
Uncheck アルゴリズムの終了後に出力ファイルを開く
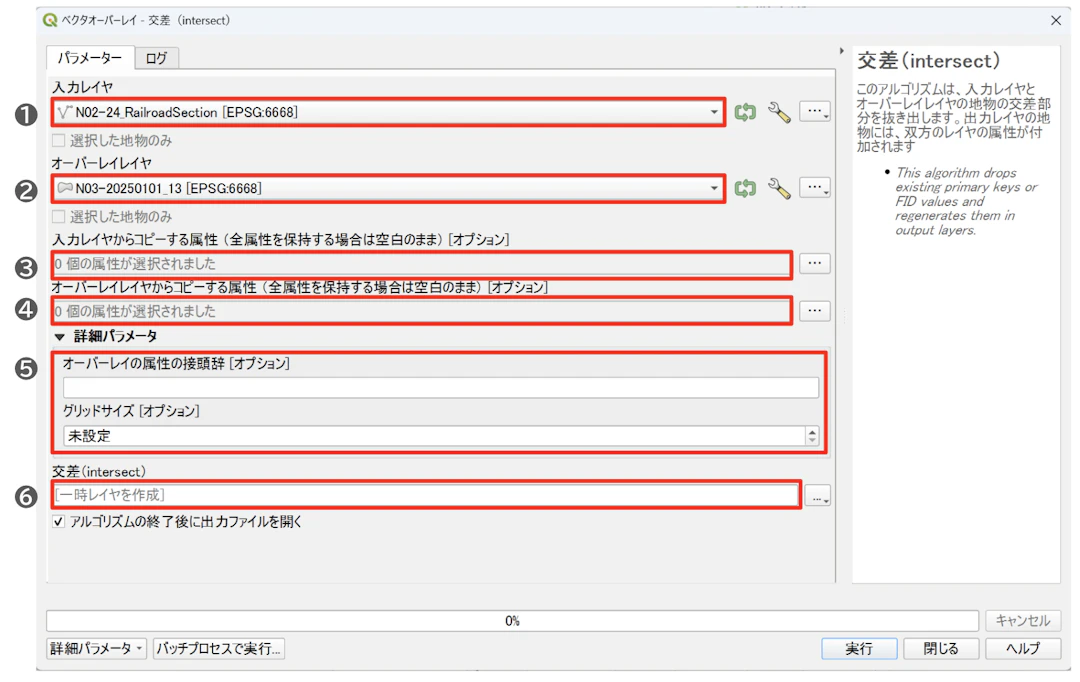[56, 520]
